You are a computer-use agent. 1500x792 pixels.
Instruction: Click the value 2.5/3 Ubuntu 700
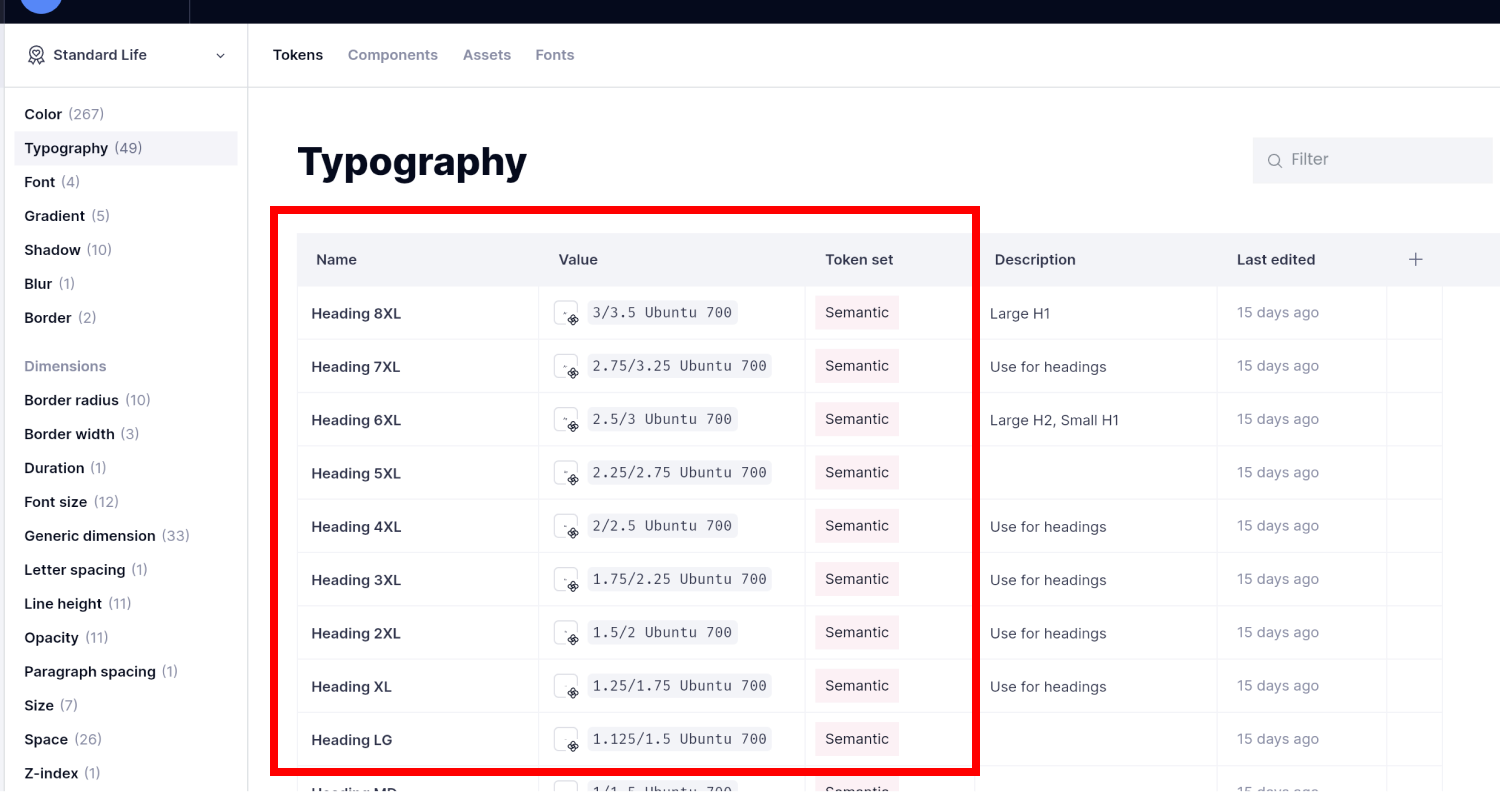click(662, 419)
